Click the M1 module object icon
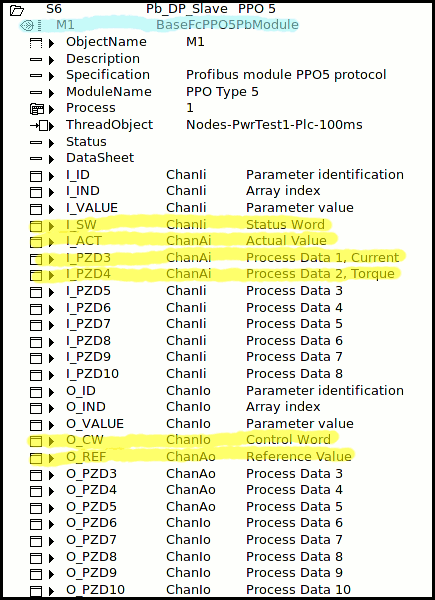The height and width of the screenshot is (600, 435). coord(26,26)
